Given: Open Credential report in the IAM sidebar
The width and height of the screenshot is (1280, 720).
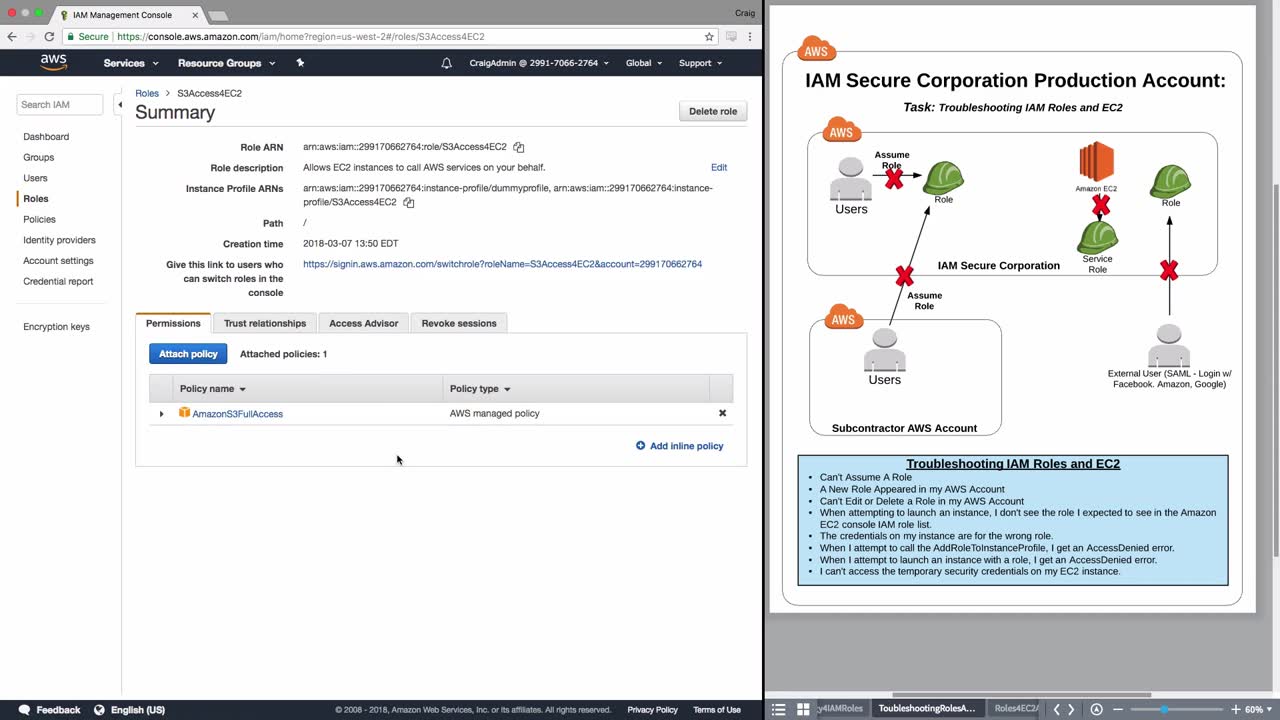Looking at the screenshot, I should coord(58,282).
